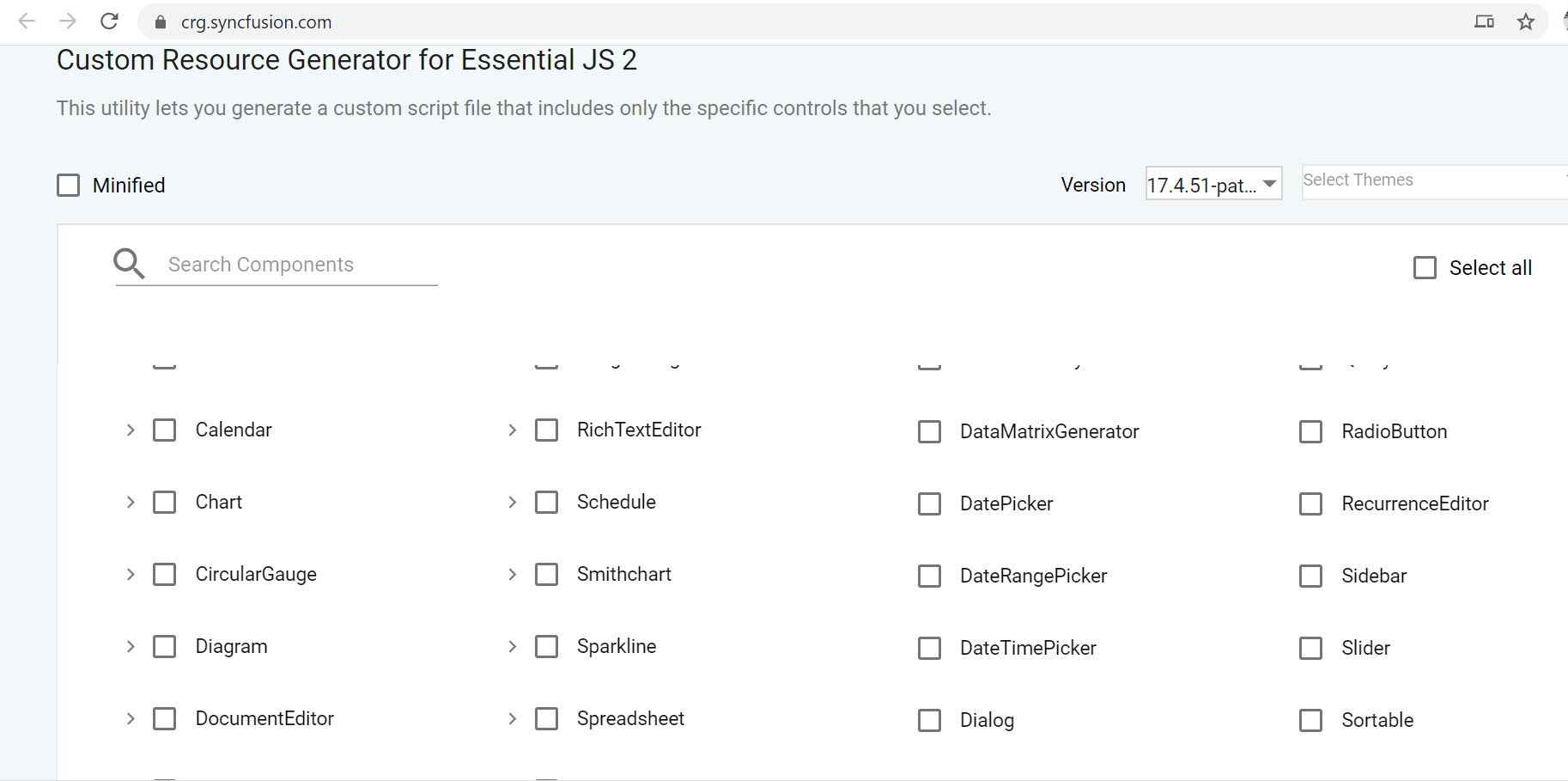Viewport: 1568px width, 781px height.
Task: Select the Spreadsheet component label
Action: [x=630, y=718]
